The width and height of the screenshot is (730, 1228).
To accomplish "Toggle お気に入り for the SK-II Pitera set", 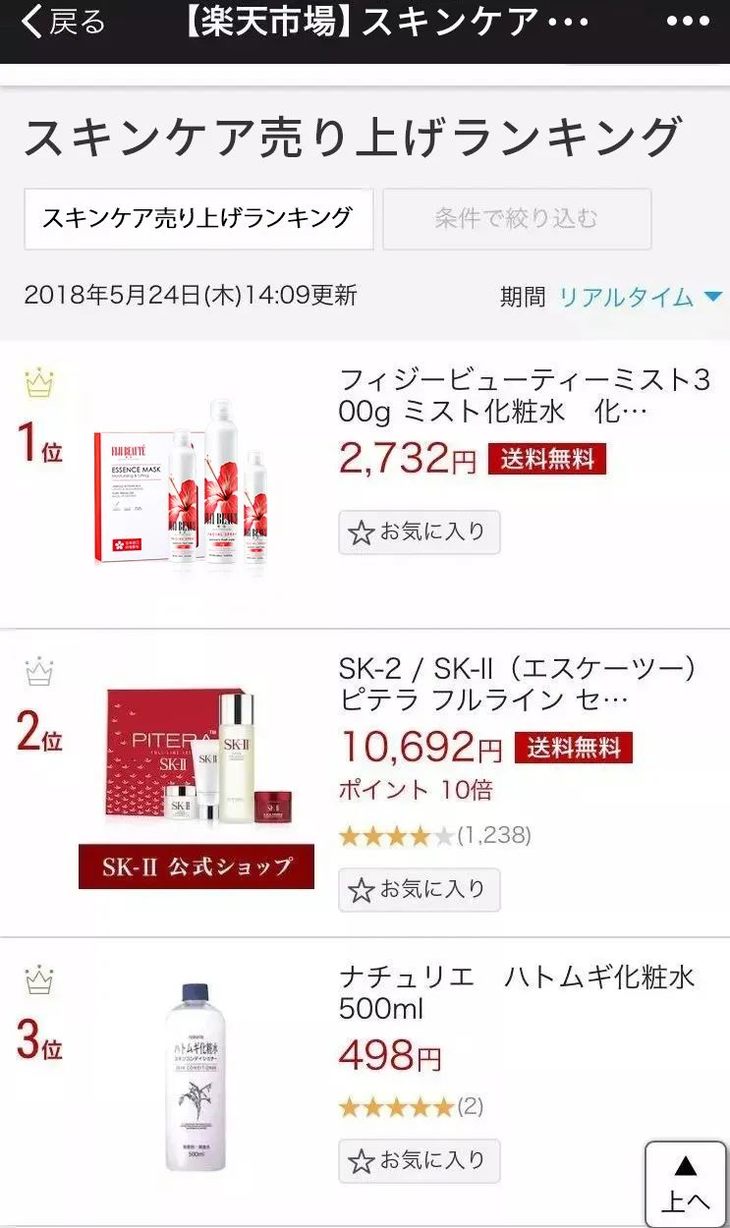I will pos(419,889).
